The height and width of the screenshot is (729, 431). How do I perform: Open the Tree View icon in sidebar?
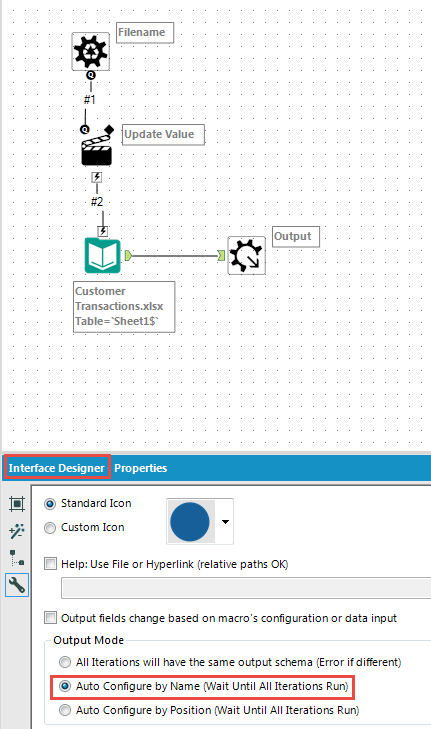coord(17,557)
